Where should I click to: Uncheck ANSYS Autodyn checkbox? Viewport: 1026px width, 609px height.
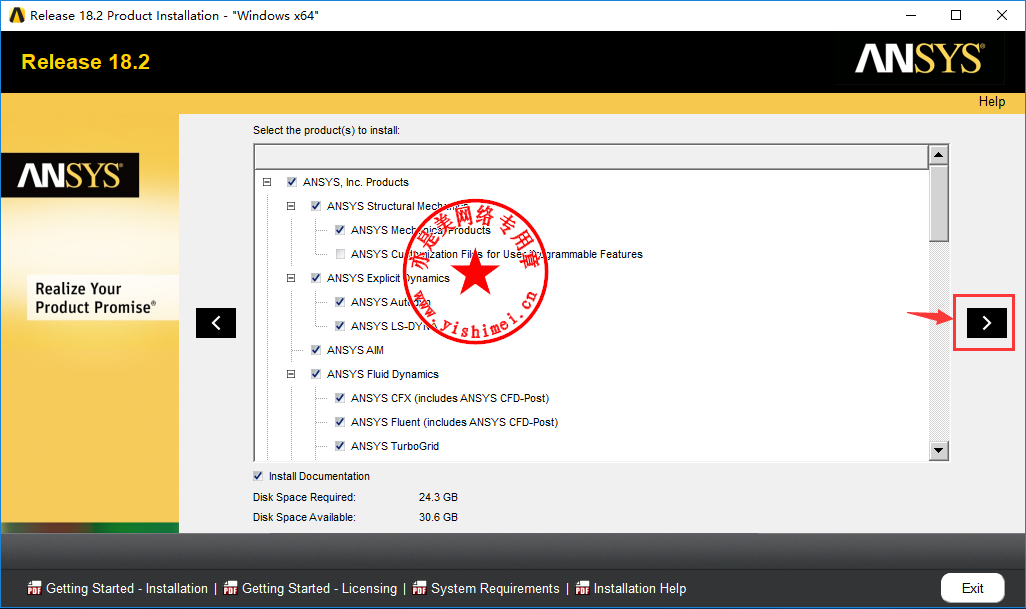click(340, 302)
